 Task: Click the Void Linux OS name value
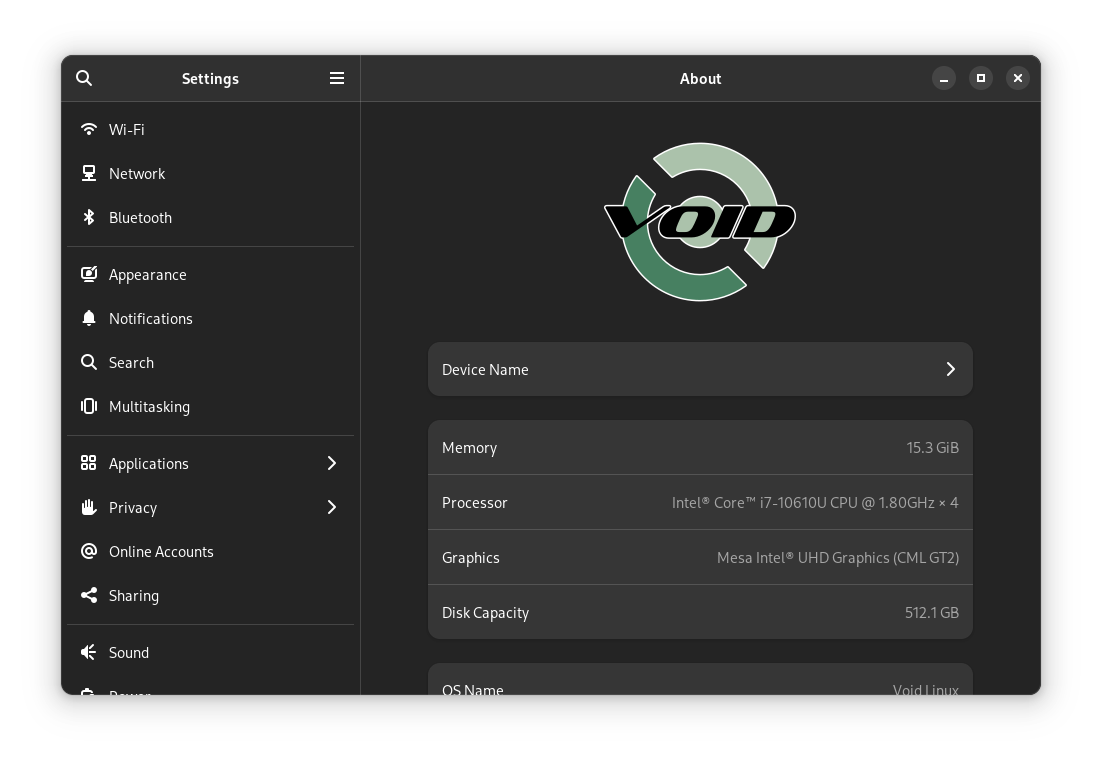926,690
